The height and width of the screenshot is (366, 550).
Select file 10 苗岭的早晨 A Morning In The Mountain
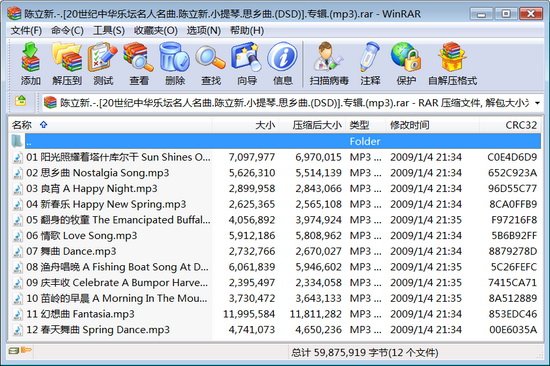[x=276, y=299]
